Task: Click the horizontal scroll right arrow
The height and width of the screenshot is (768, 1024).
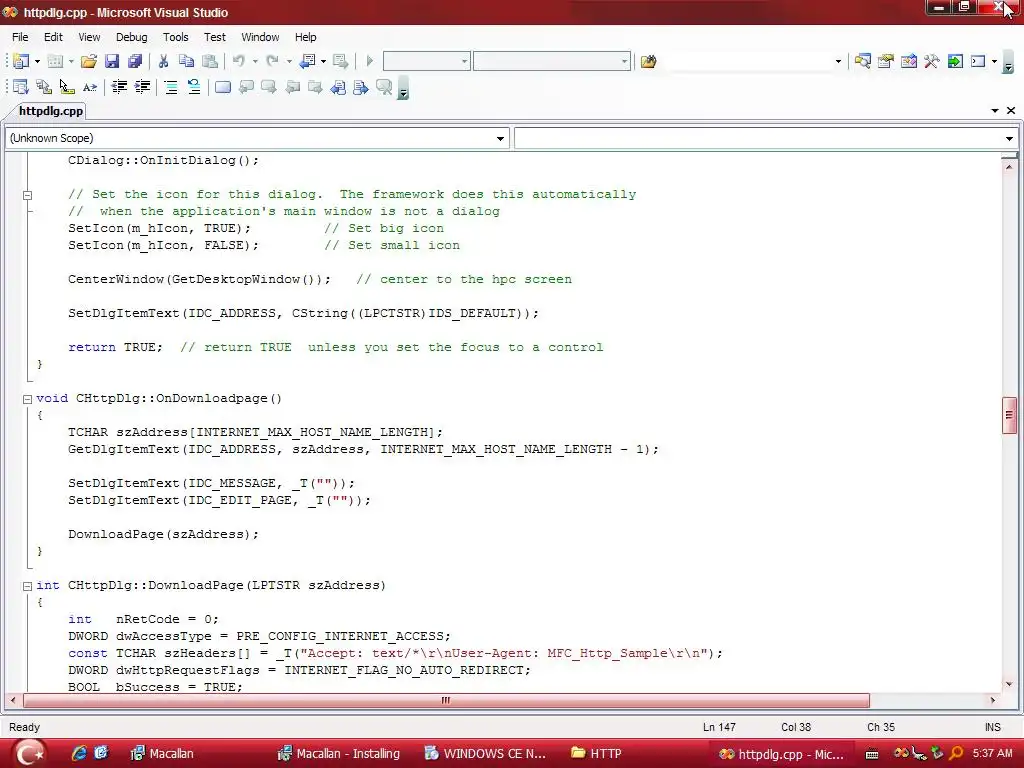Action: click(x=993, y=700)
